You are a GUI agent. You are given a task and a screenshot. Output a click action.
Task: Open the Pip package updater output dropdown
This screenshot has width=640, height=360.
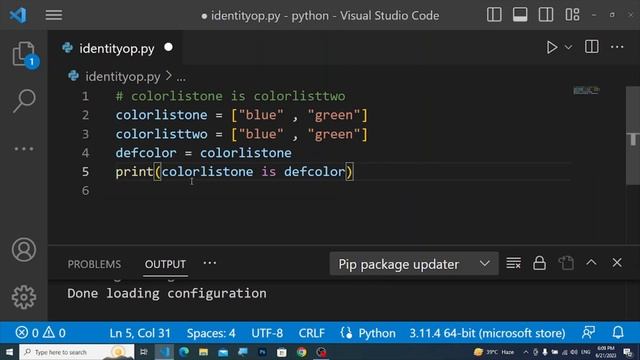(414, 264)
